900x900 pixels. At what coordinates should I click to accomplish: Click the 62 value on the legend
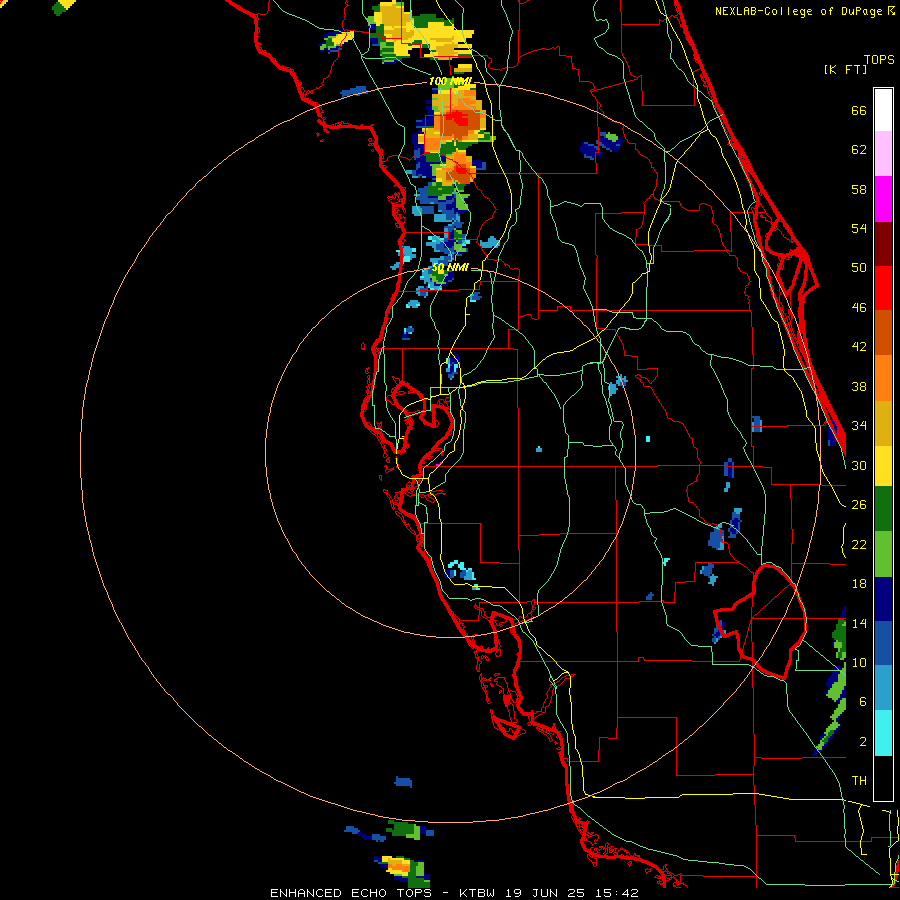click(x=859, y=150)
